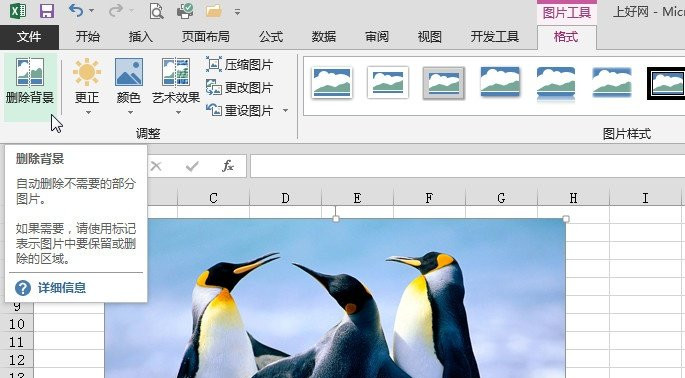The image size is (685, 378).
Task: Select column C header
Action: point(213,198)
